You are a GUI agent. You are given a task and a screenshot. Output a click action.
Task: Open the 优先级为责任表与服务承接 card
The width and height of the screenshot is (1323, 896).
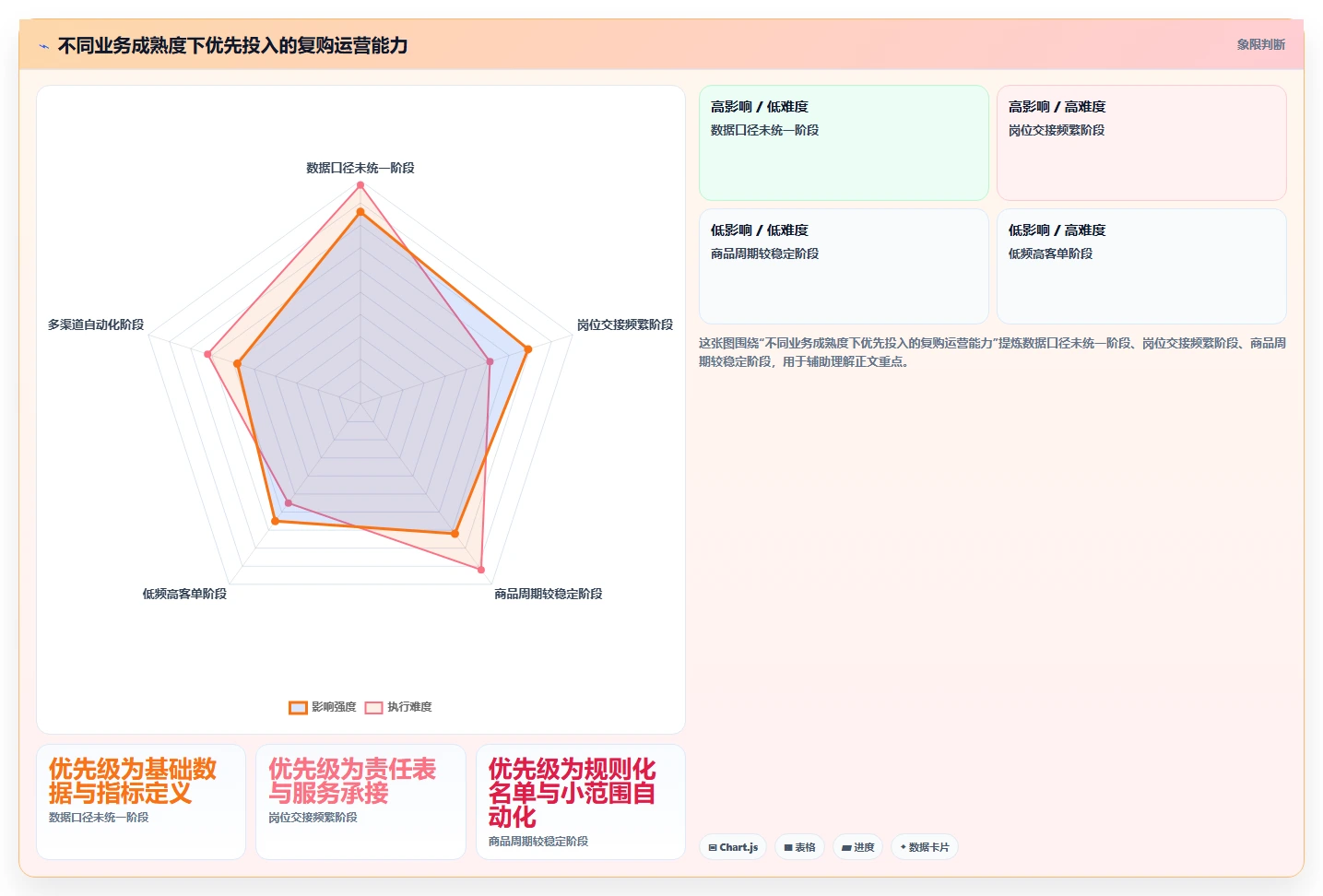click(360, 802)
